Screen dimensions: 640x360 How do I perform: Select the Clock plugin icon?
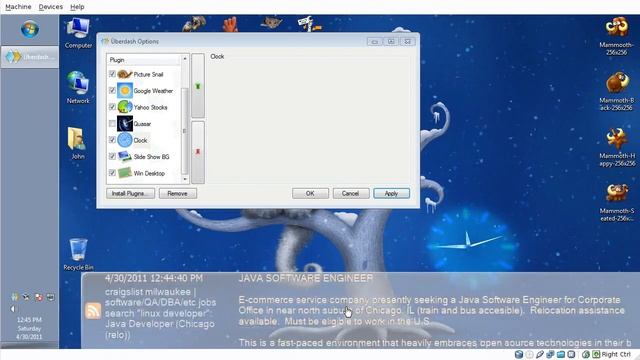pyautogui.click(x=125, y=140)
